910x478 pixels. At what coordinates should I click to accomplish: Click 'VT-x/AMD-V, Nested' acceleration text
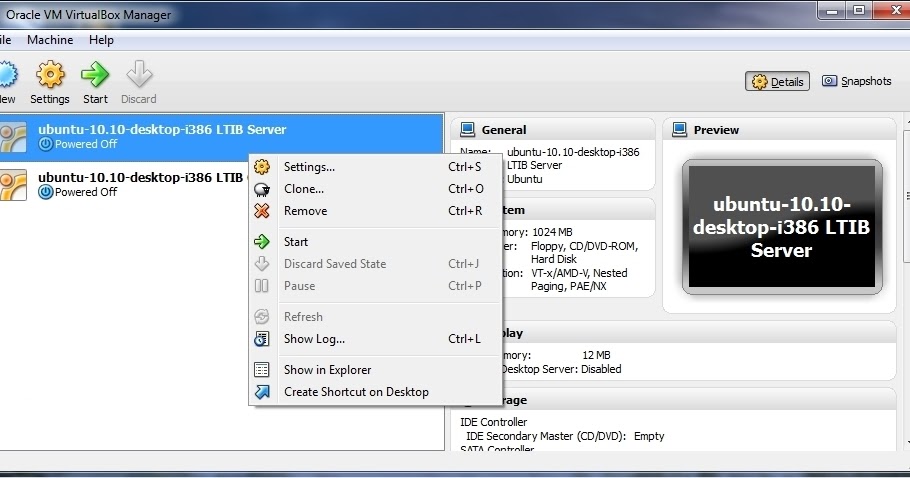[x=579, y=273]
